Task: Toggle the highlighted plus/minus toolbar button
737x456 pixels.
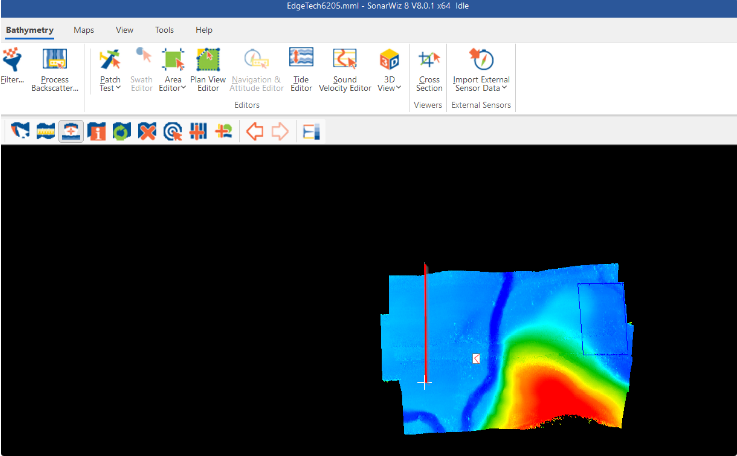Action: 71,131
